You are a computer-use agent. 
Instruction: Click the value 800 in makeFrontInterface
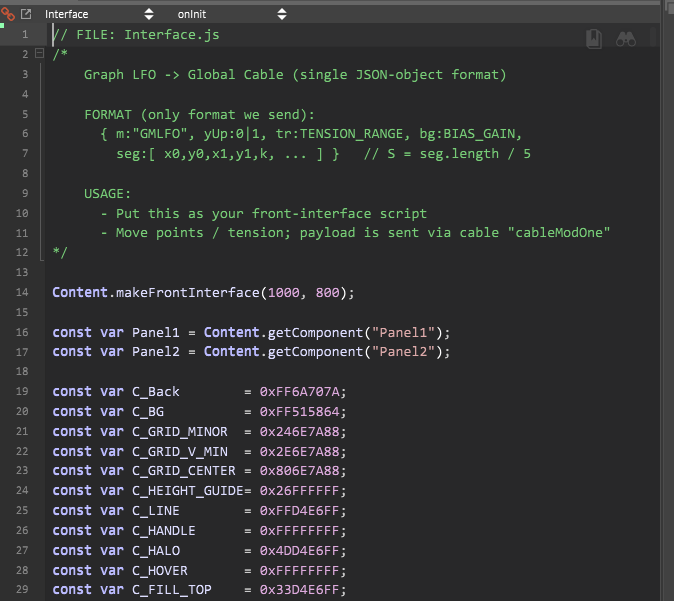(x=328, y=292)
